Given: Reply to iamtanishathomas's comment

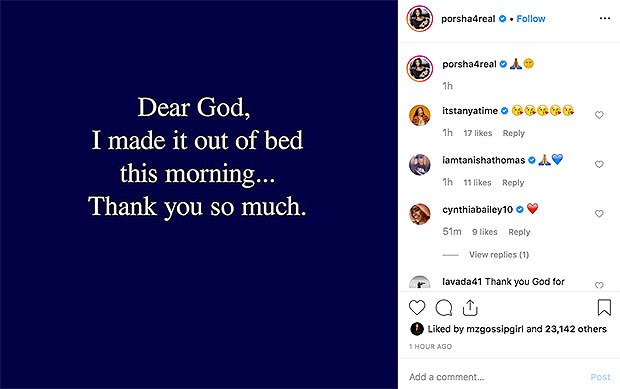Looking at the screenshot, I should [x=513, y=183].
